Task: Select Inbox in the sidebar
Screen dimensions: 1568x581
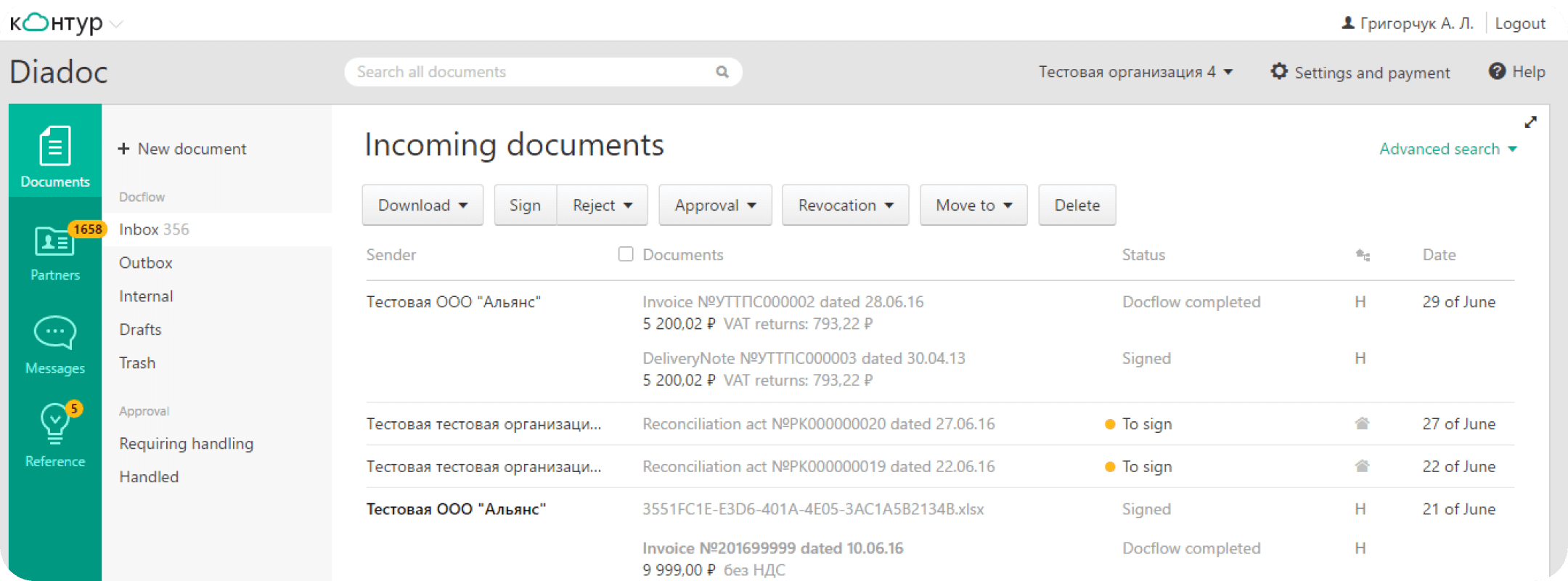Action: click(216, 229)
